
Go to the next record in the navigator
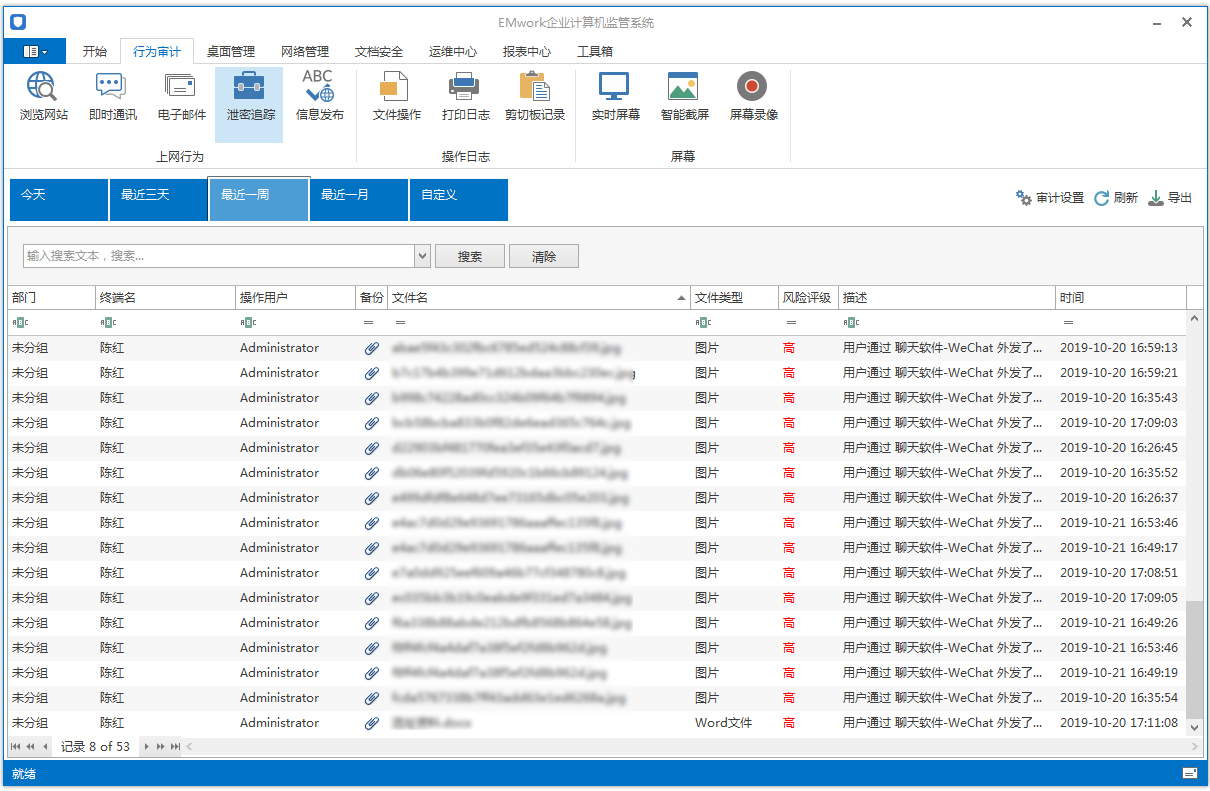tap(145, 746)
